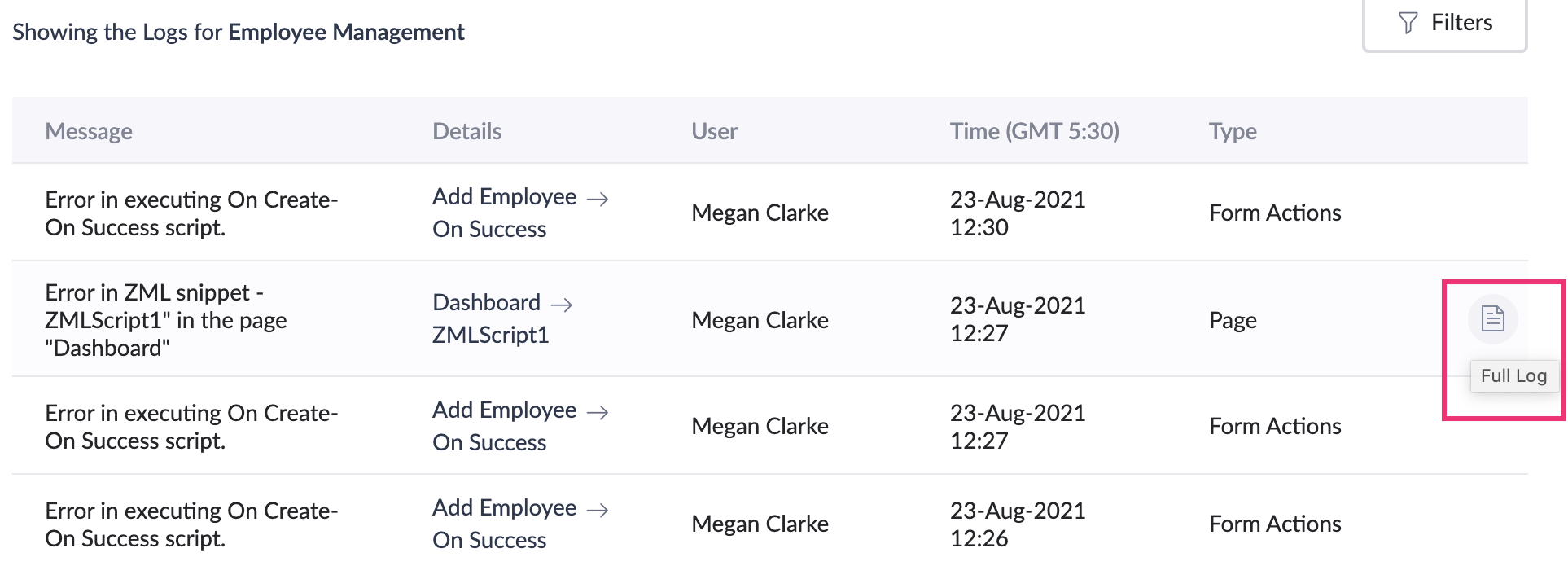Click arrow beside 12:26 Add Employee entry
The height and width of the screenshot is (566, 1568).
point(598,510)
